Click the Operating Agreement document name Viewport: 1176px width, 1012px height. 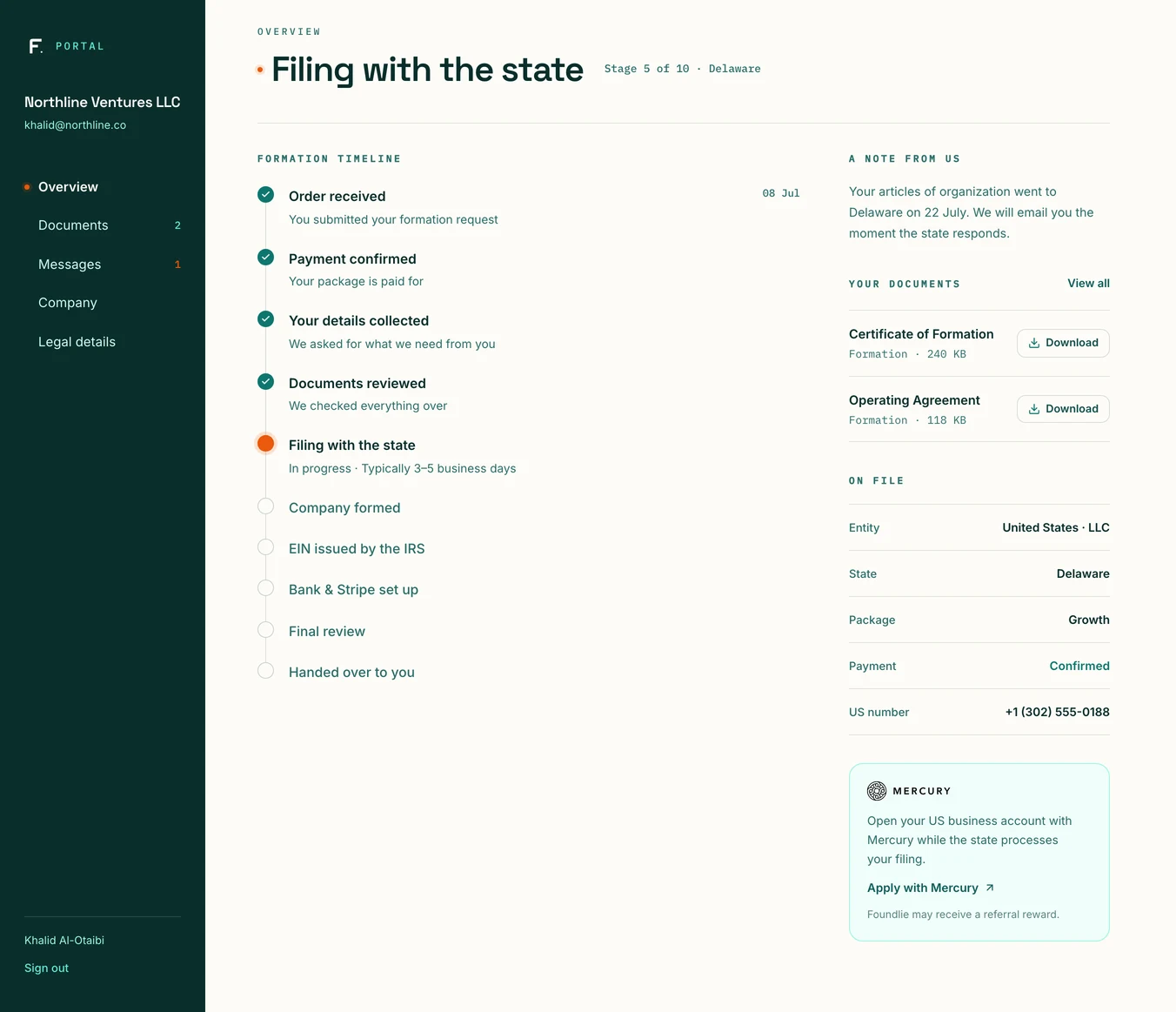(x=914, y=400)
